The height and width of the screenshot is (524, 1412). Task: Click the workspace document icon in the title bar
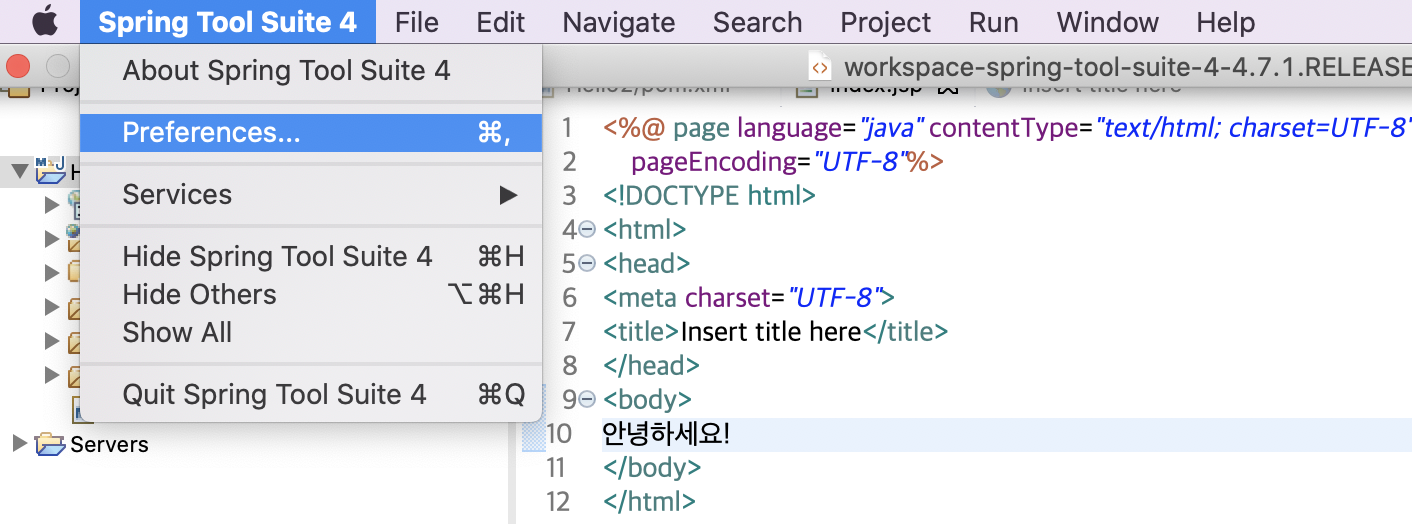point(820,68)
